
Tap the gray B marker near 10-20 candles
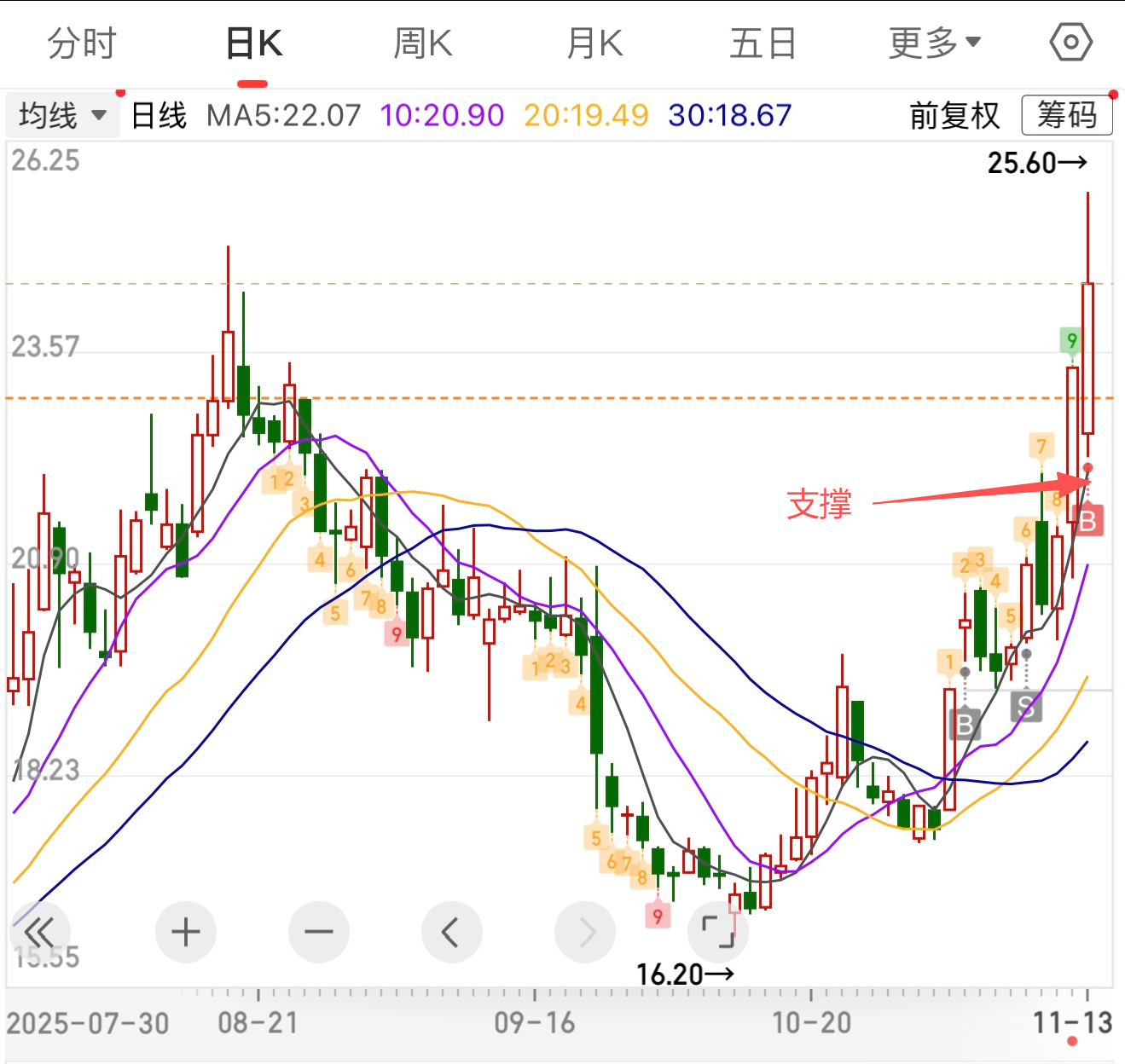click(965, 724)
